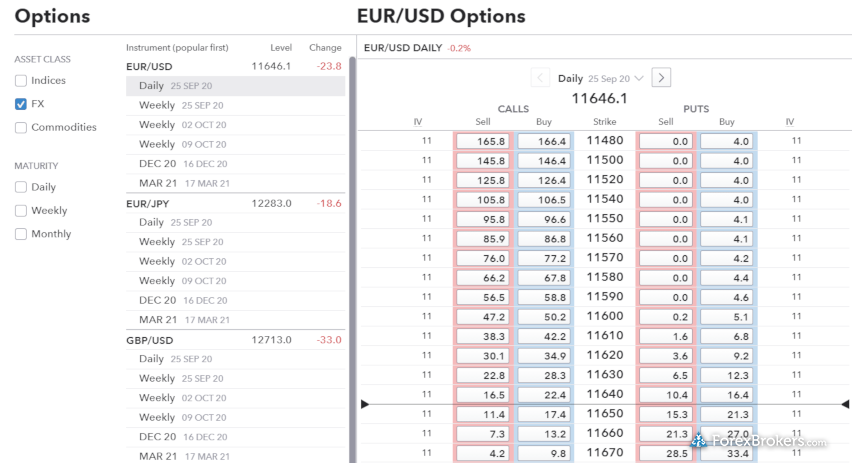Enable the Daily maturity checkbox
The width and height of the screenshot is (852, 463).
(21, 187)
